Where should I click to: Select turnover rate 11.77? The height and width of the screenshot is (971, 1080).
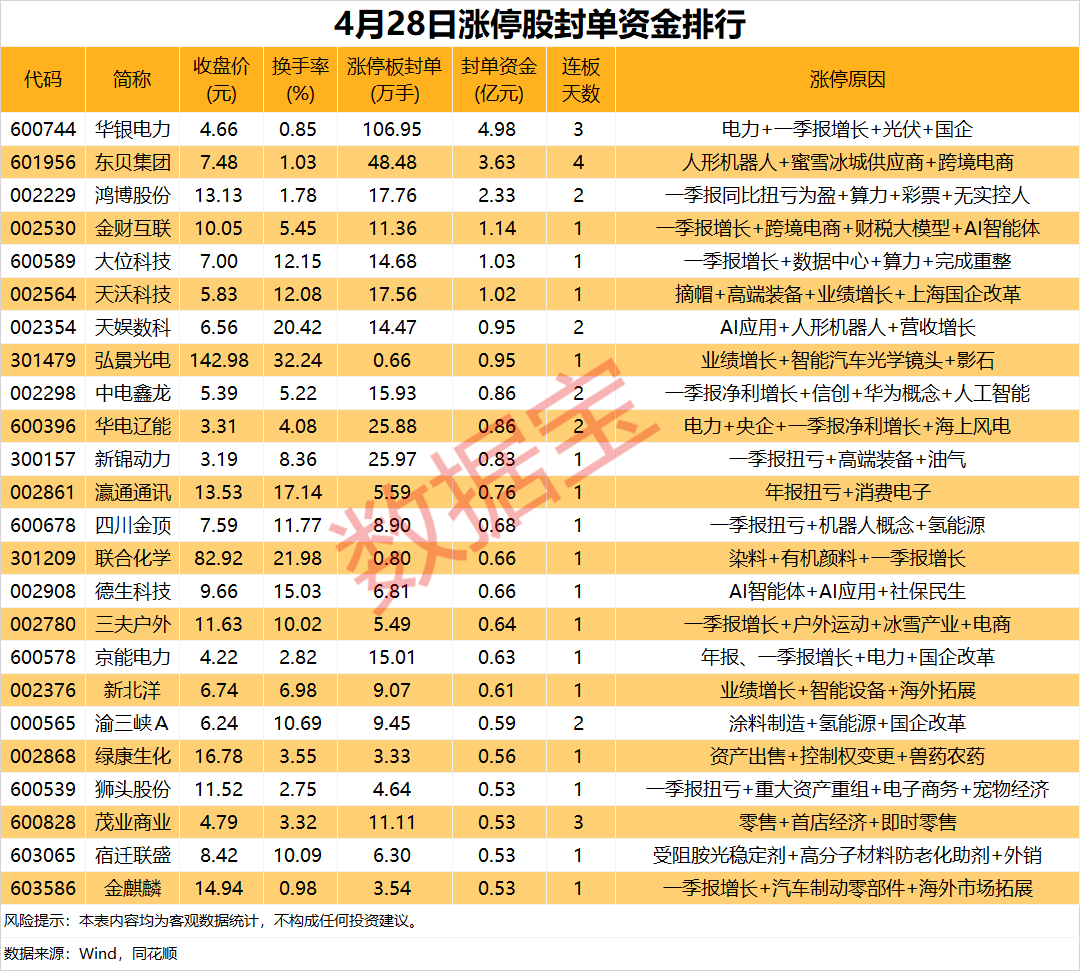tap(298, 525)
